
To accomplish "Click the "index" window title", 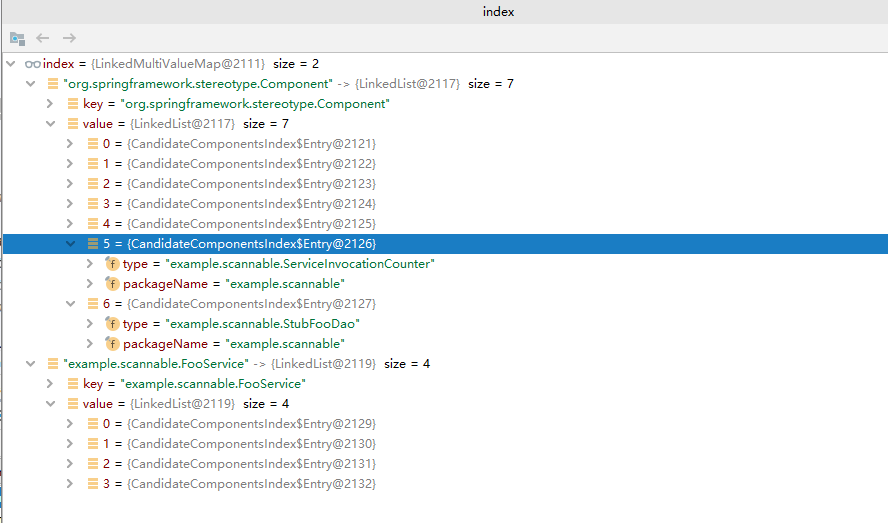I will click(x=498, y=12).
